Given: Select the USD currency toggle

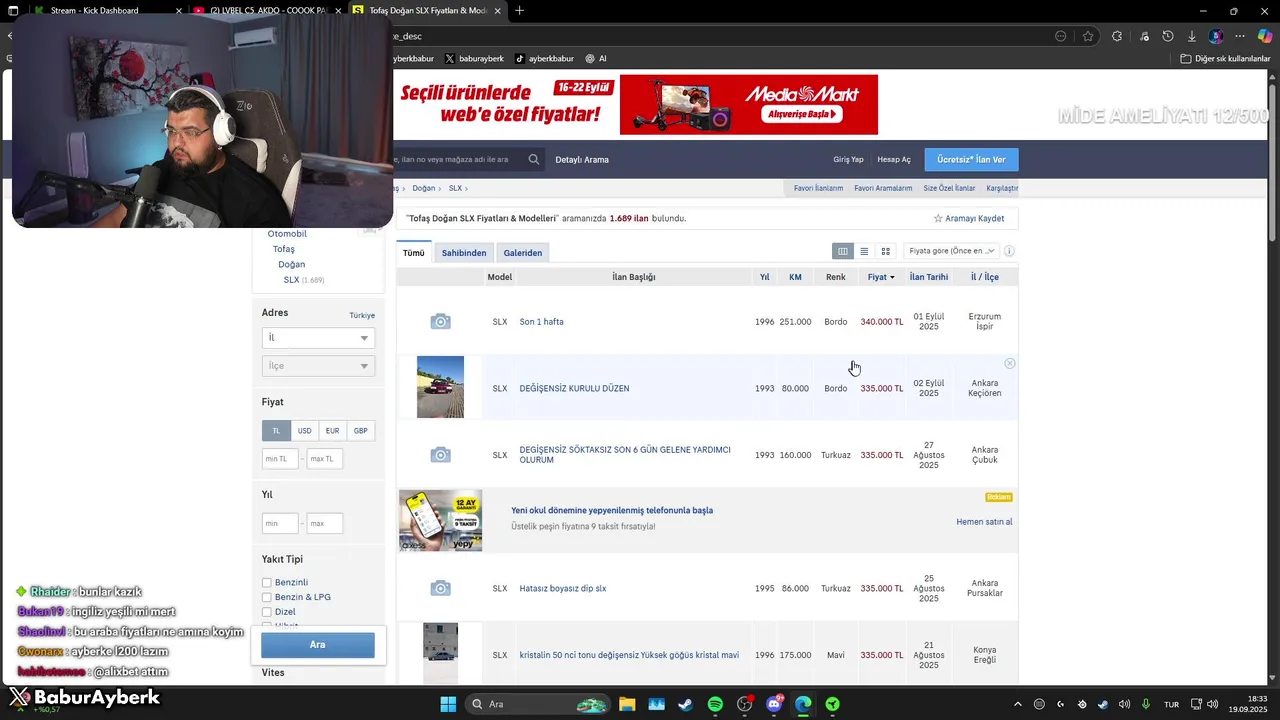Looking at the screenshot, I should [304, 430].
